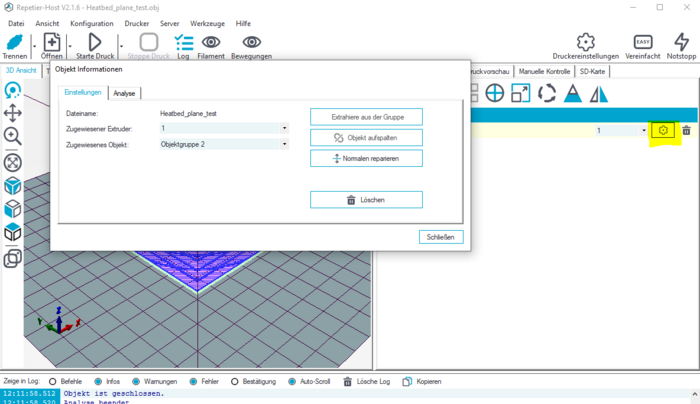Select the zoom view magnifier tool
Screen dimensions: 700x404
13,137
